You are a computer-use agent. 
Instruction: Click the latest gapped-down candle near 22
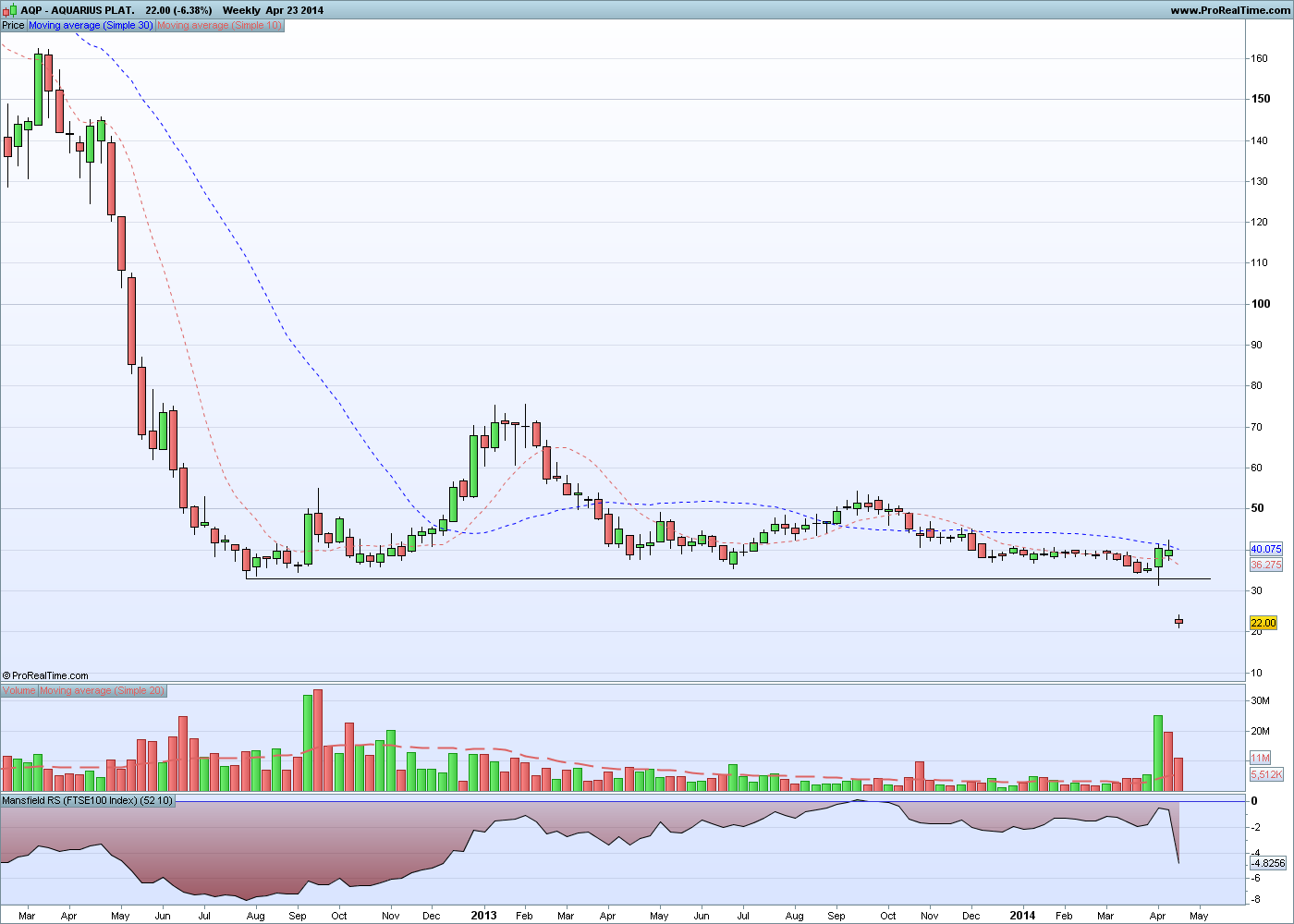point(1179,621)
